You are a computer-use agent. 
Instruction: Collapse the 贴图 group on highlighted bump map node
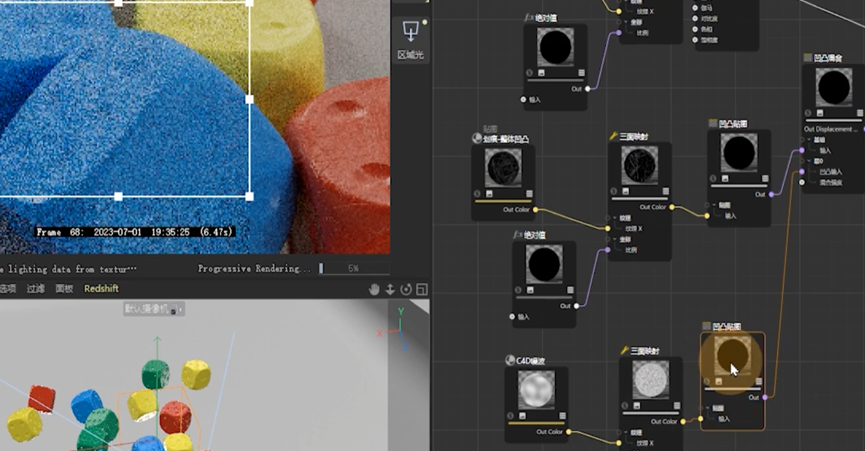(x=708, y=408)
